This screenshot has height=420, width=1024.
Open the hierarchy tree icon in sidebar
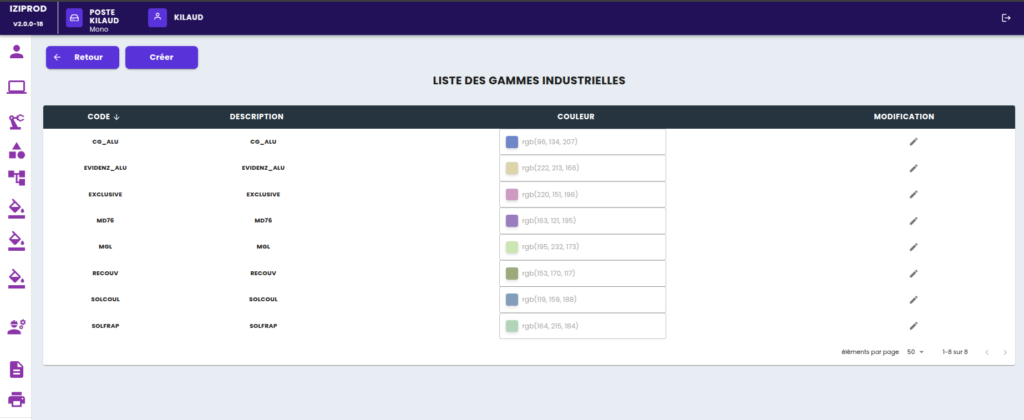16,178
